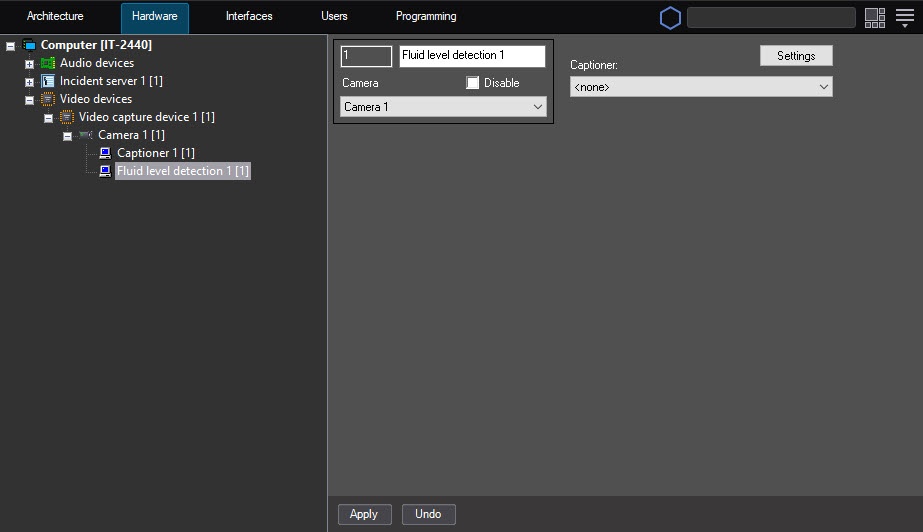Viewport: 923px width, 532px height.
Task: Click the Captioner 1 monitor icon
Action: pos(105,153)
